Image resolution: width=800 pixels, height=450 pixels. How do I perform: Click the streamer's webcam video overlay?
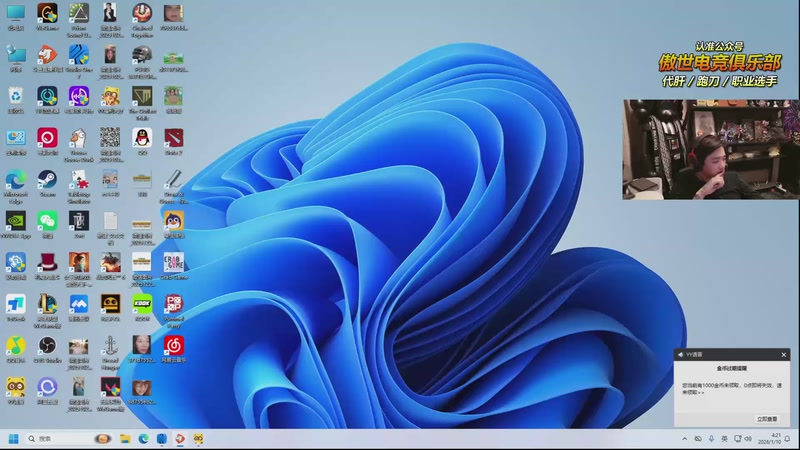click(x=711, y=149)
